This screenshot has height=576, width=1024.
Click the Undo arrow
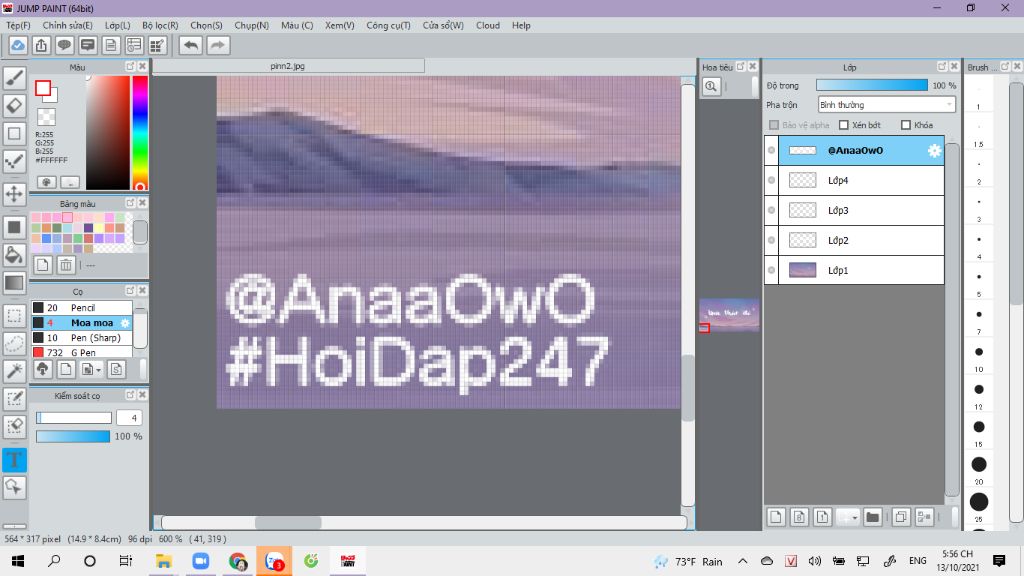191,45
